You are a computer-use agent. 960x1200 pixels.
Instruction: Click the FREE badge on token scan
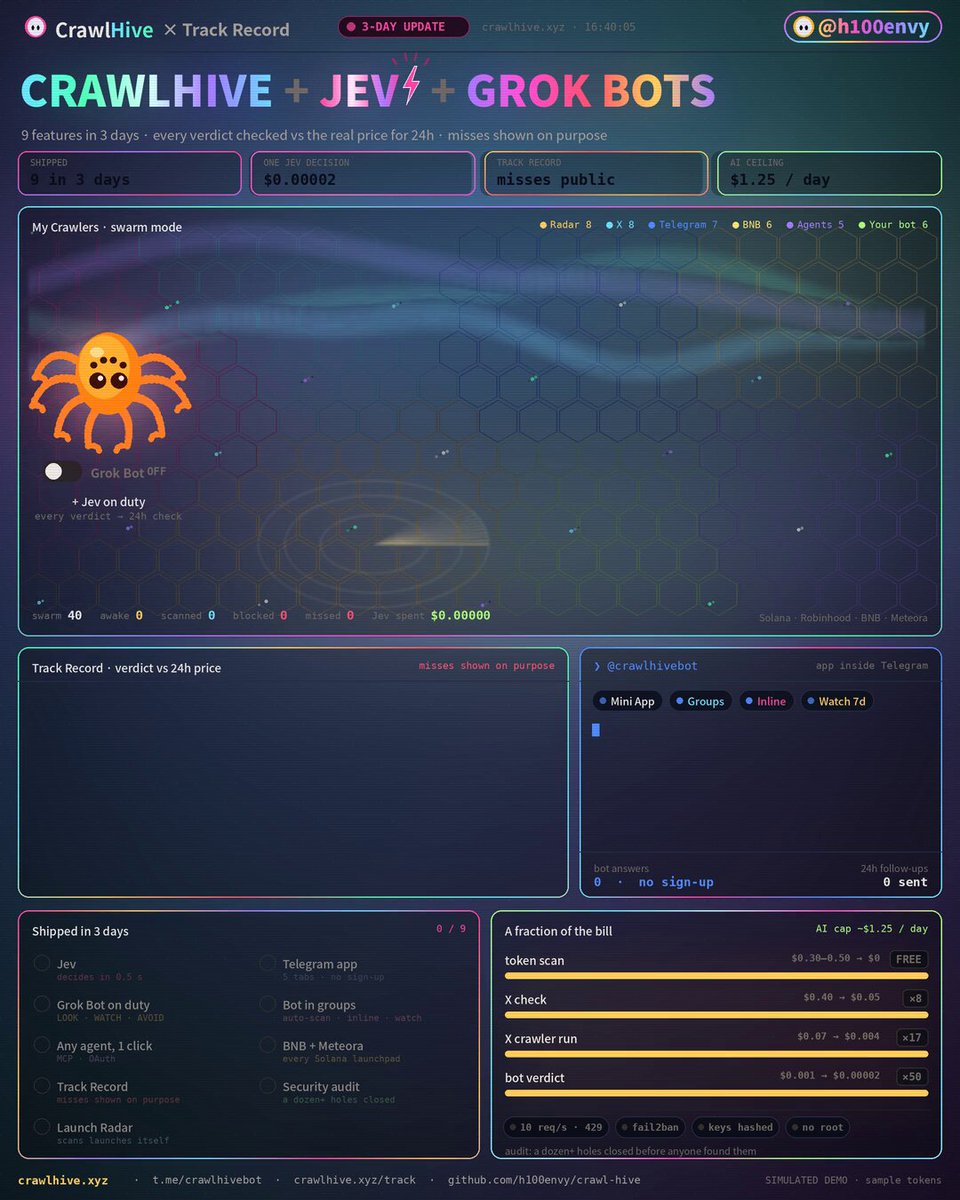(x=909, y=959)
